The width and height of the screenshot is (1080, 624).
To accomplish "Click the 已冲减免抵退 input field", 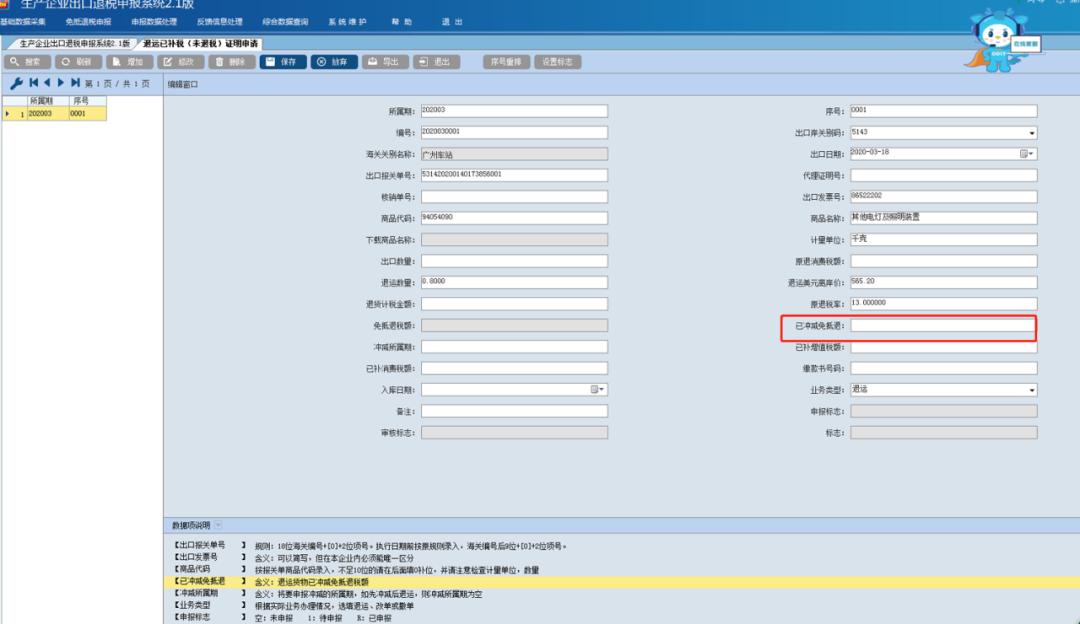I will [x=943, y=326].
